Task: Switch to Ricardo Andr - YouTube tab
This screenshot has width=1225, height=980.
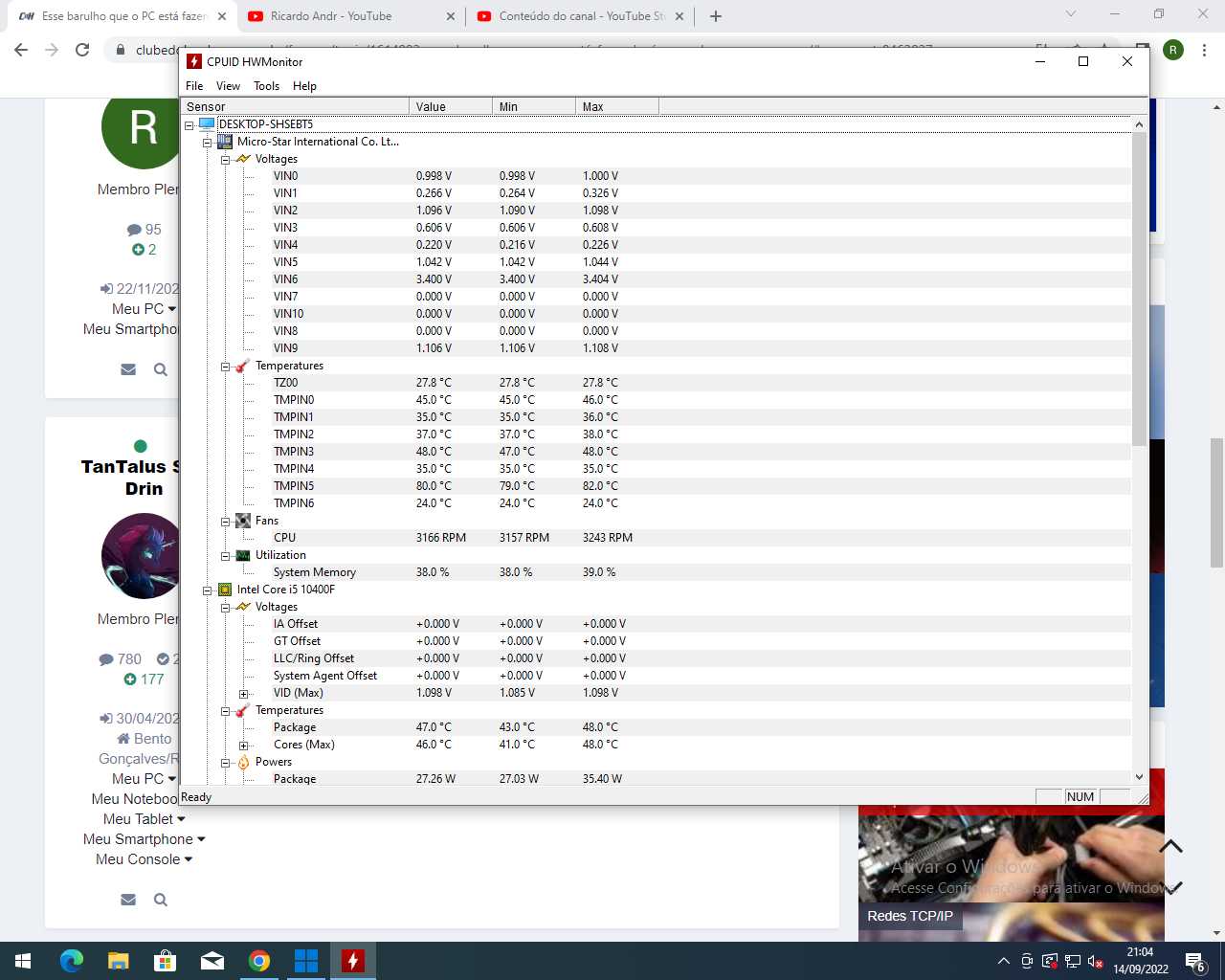Action: 351,16
